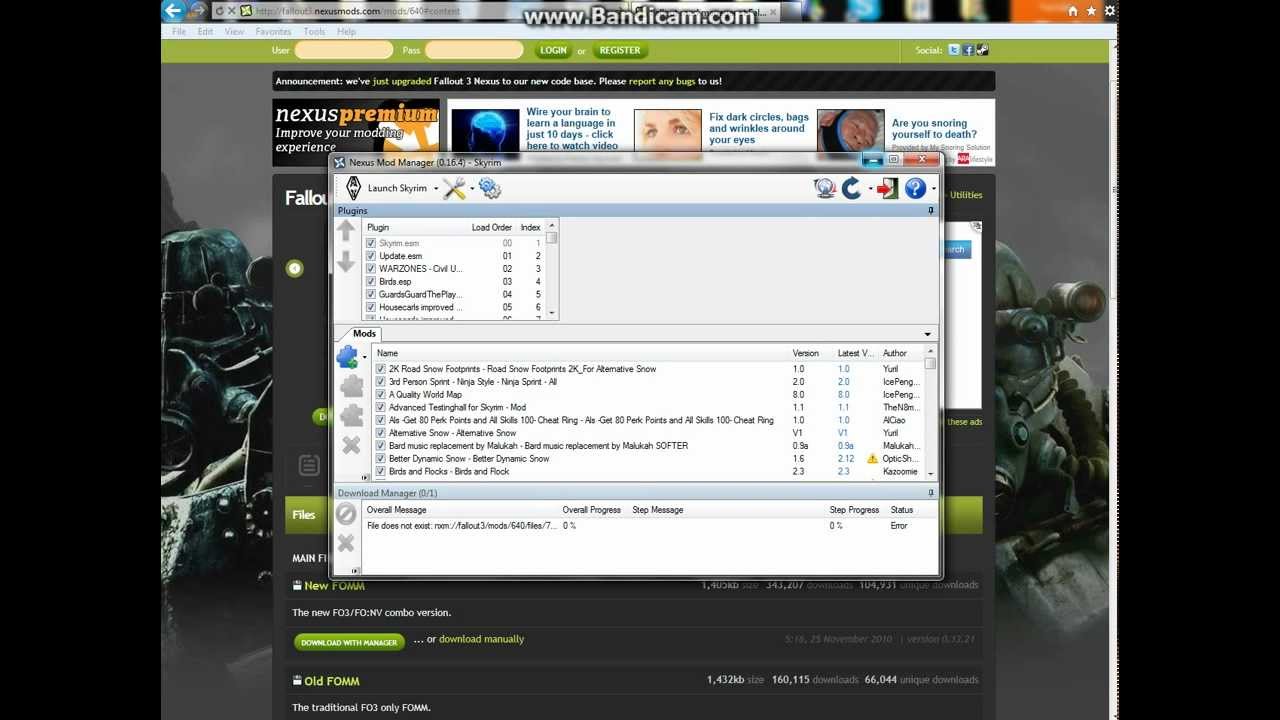Click the download manually link
Viewport: 1280px width, 720px height.
point(481,639)
